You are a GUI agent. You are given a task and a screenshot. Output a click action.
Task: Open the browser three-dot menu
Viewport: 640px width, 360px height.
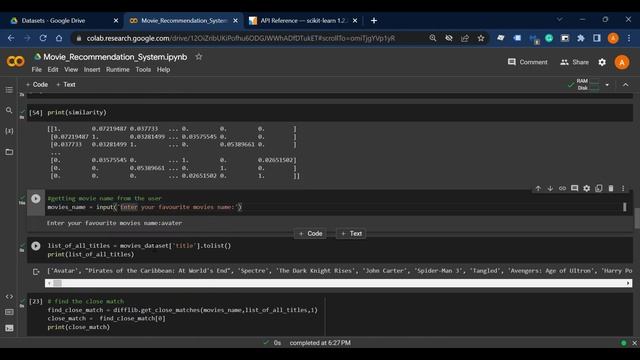[629, 38]
